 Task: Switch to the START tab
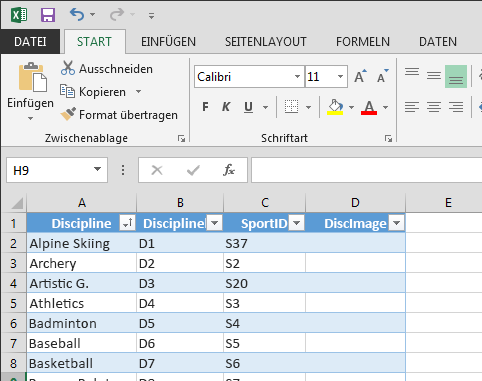pos(94,42)
